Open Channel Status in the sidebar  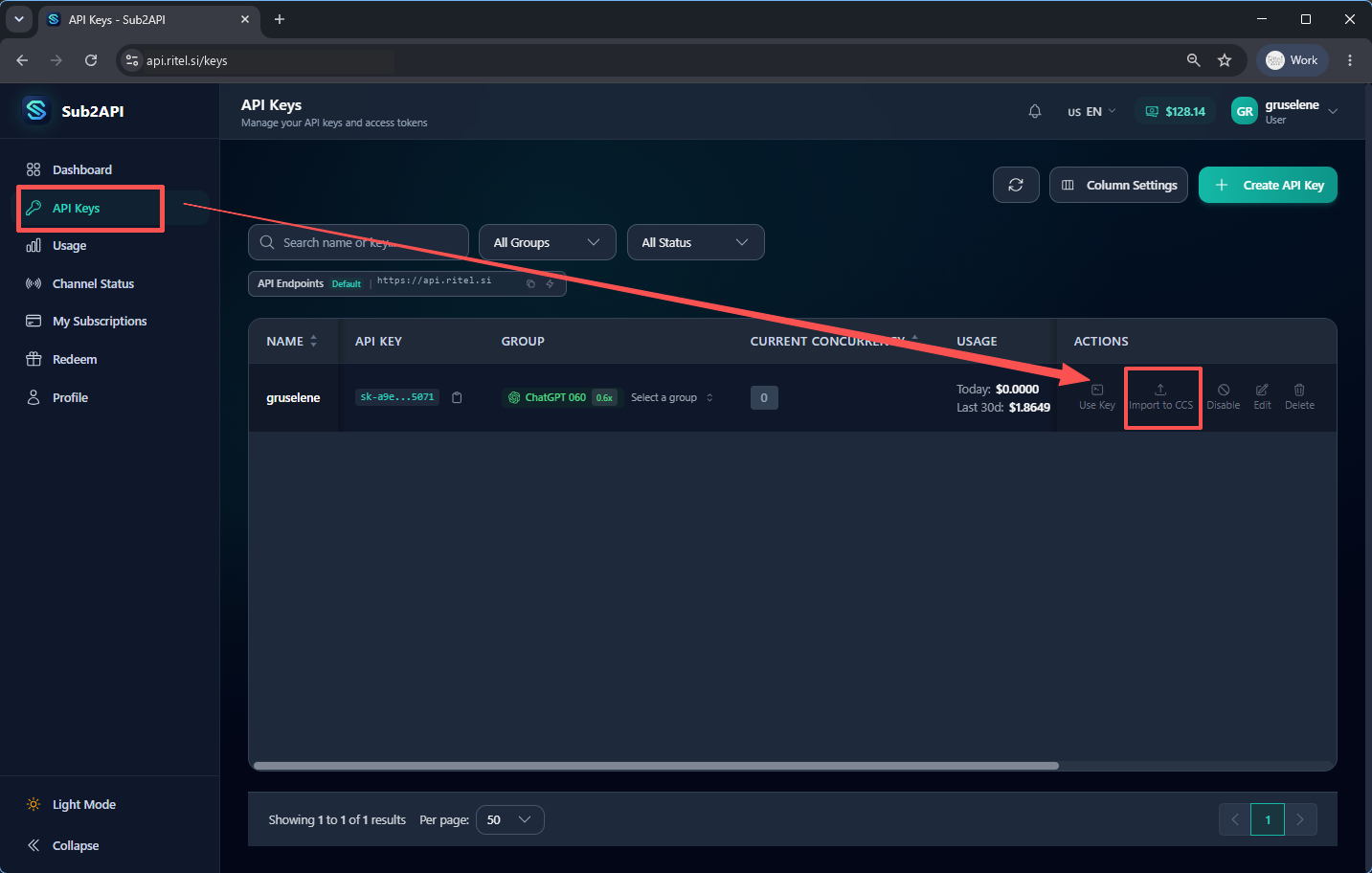[x=80, y=283]
